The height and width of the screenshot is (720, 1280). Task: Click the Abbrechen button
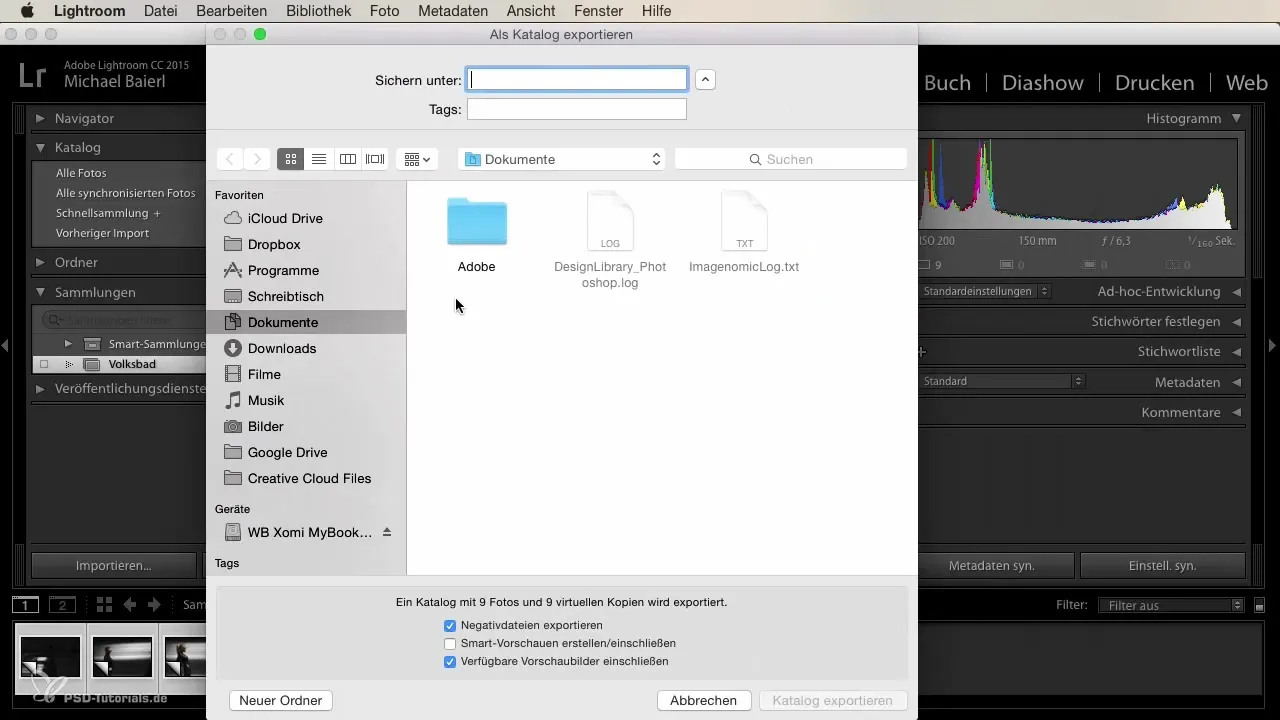(704, 701)
